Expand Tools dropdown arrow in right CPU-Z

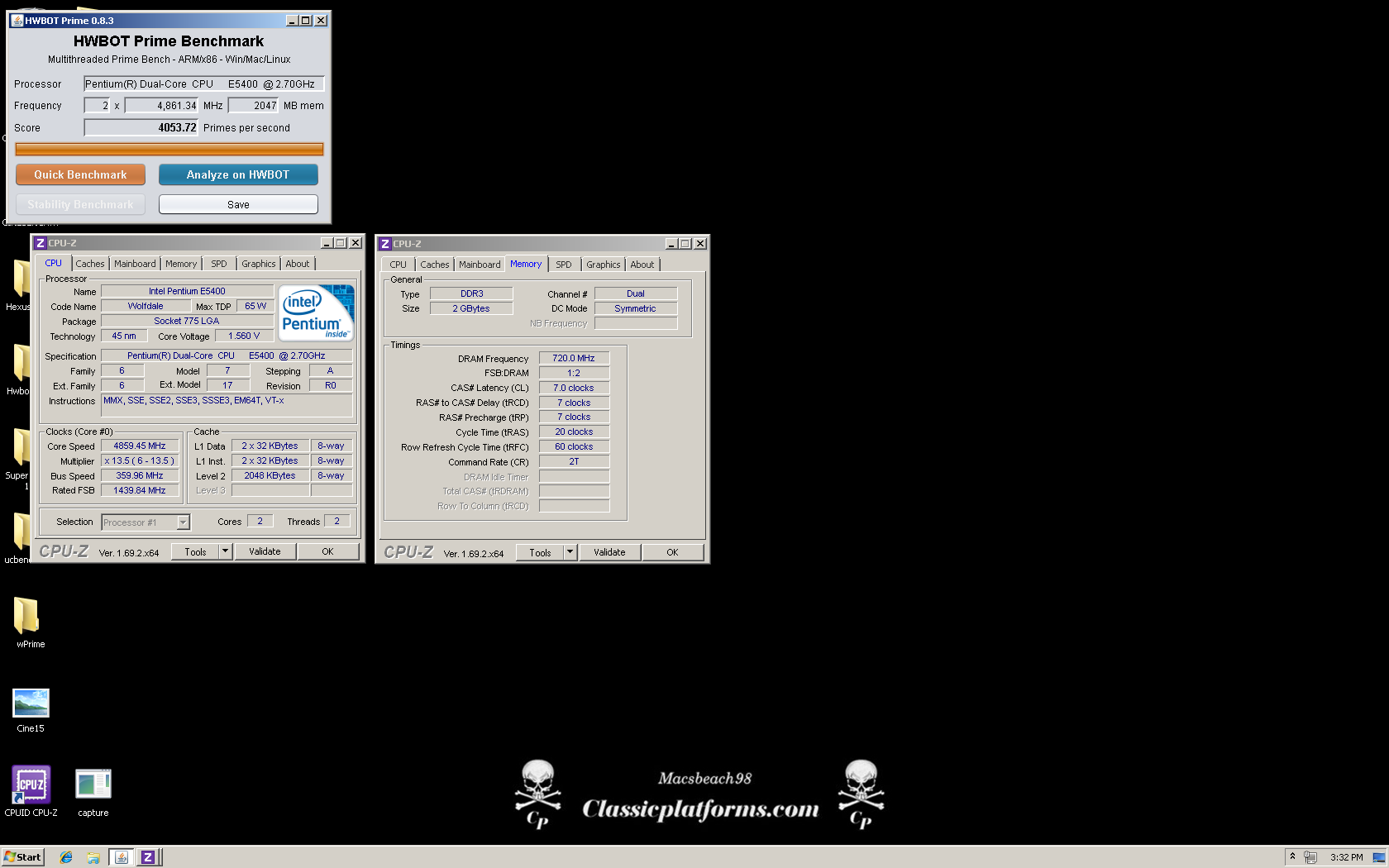point(570,552)
